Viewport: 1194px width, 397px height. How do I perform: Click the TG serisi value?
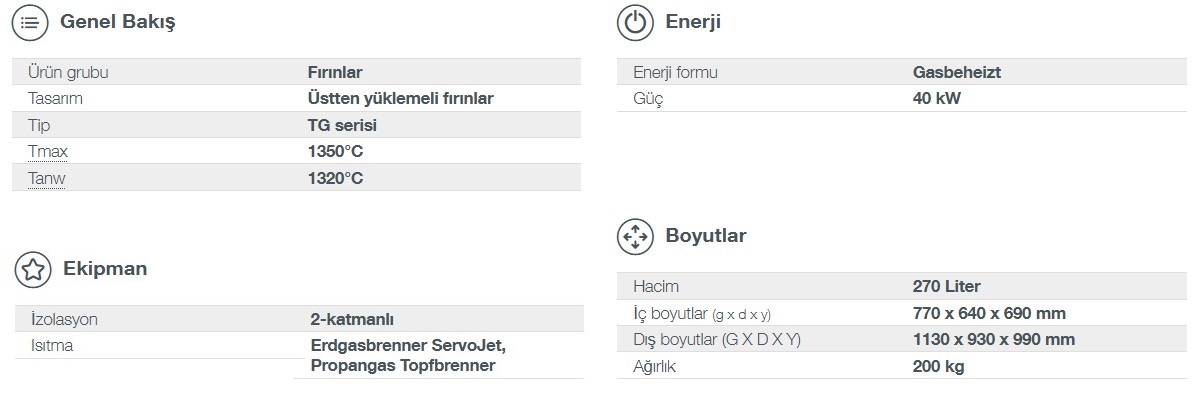[342, 125]
